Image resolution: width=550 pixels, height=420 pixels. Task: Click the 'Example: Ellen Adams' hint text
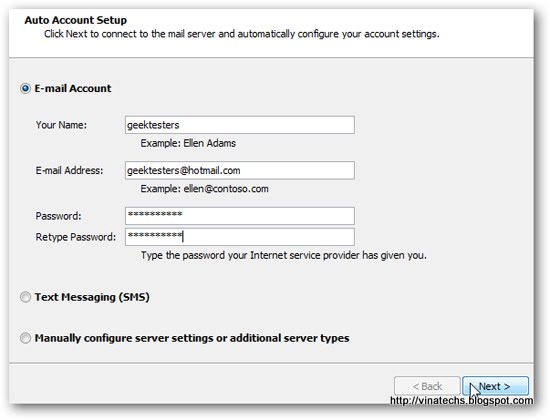(x=188, y=143)
